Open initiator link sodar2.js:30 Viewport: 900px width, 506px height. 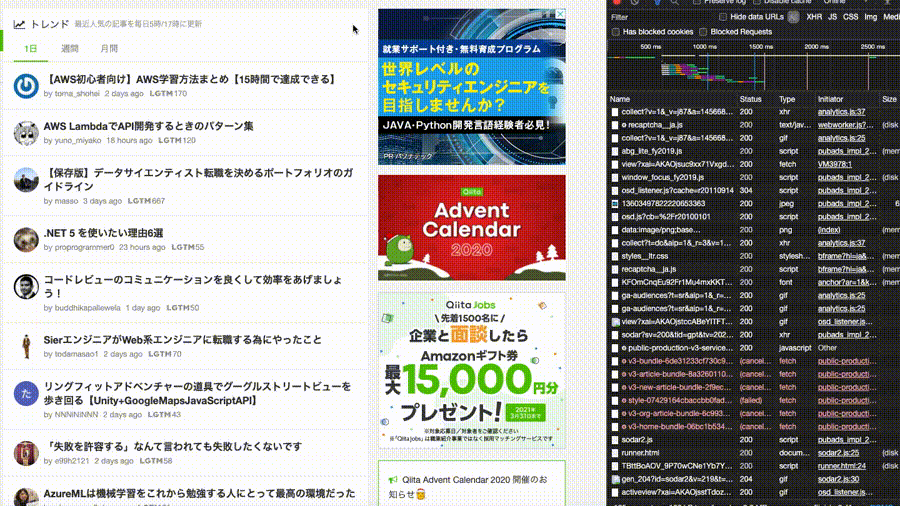(x=839, y=479)
